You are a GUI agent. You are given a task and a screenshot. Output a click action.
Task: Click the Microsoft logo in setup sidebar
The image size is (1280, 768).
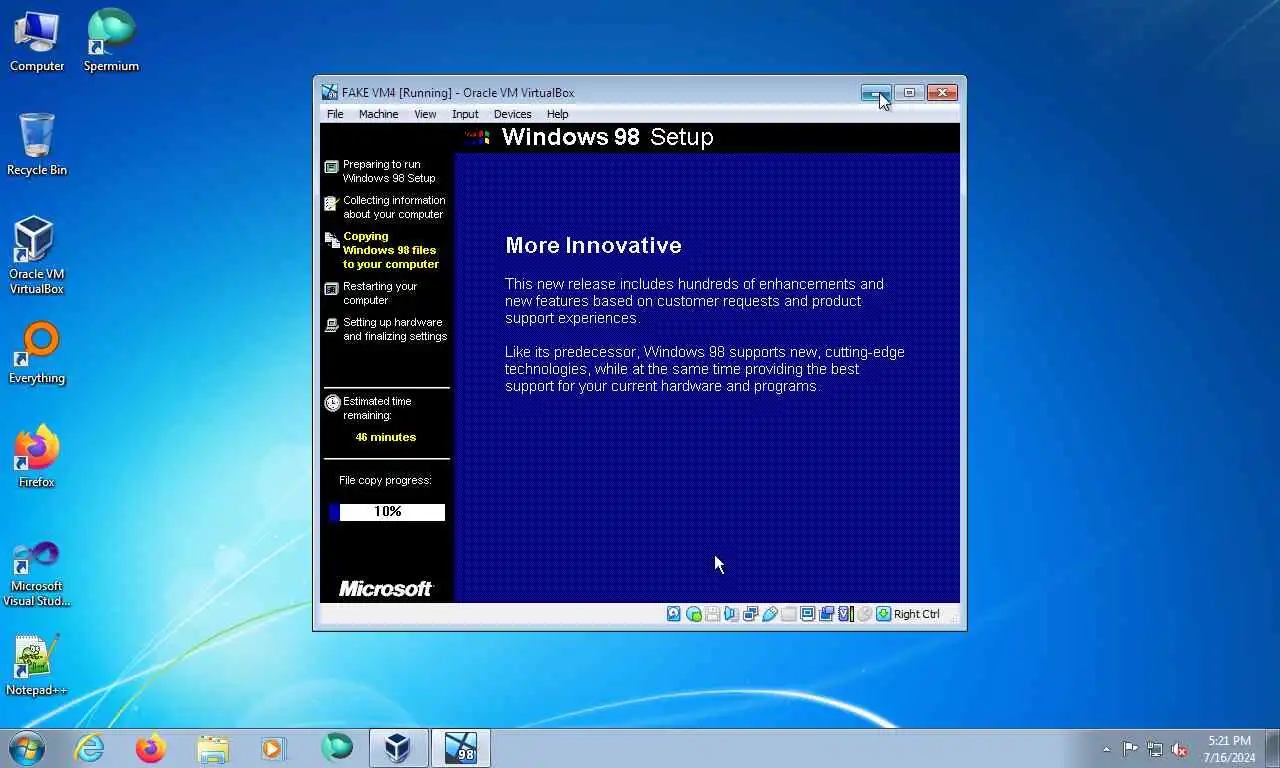pyautogui.click(x=386, y=589)
